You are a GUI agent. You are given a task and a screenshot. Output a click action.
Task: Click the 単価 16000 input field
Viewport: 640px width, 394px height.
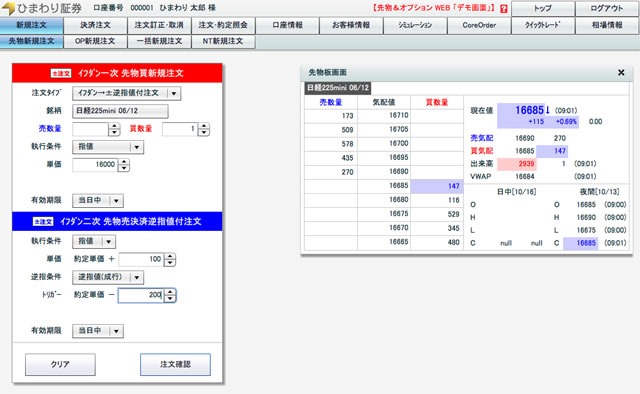[x=95, y=165]
